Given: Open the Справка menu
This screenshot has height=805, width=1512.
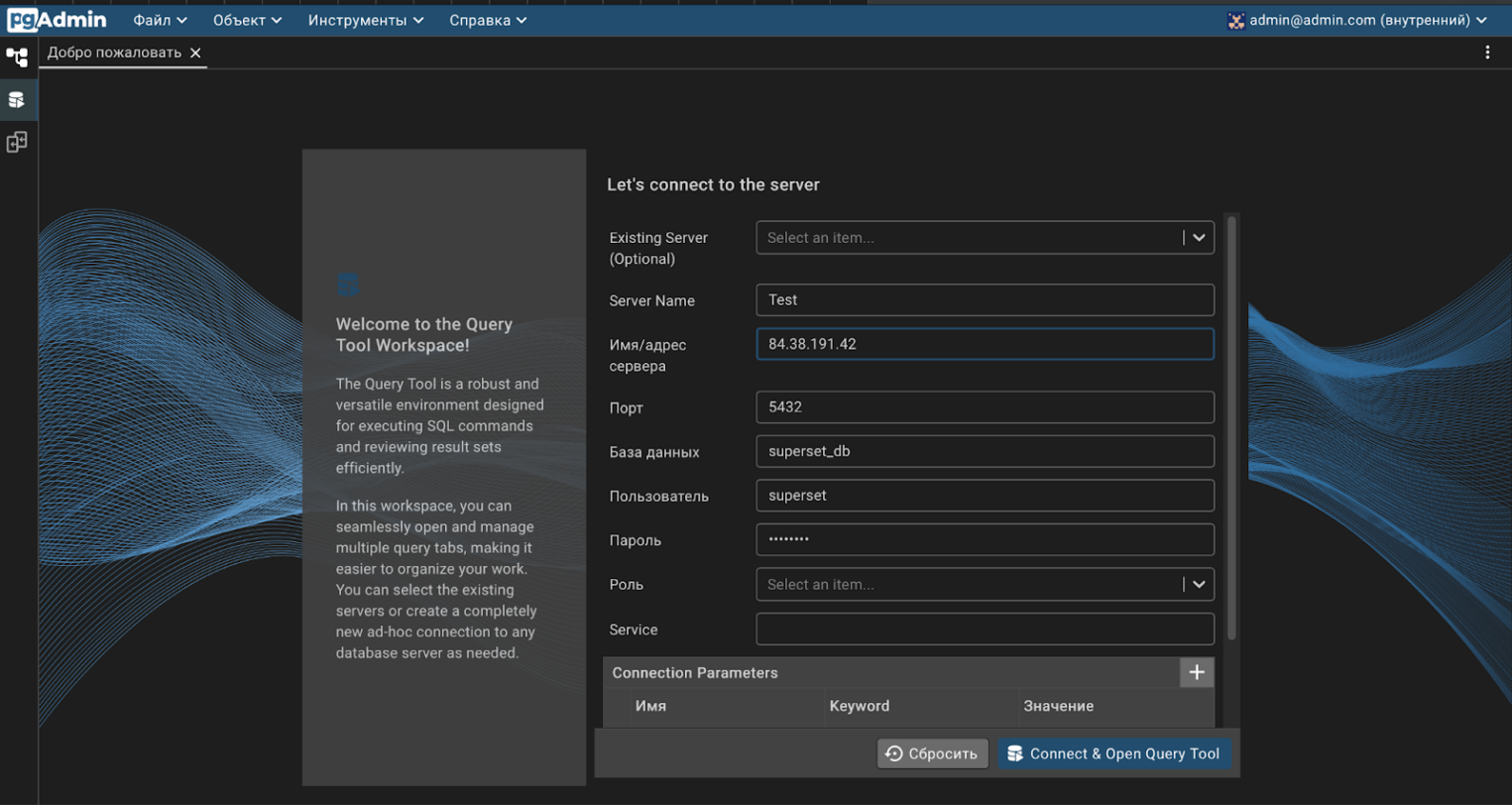Looking at the screenshot, I should click(x=487, y=21).
